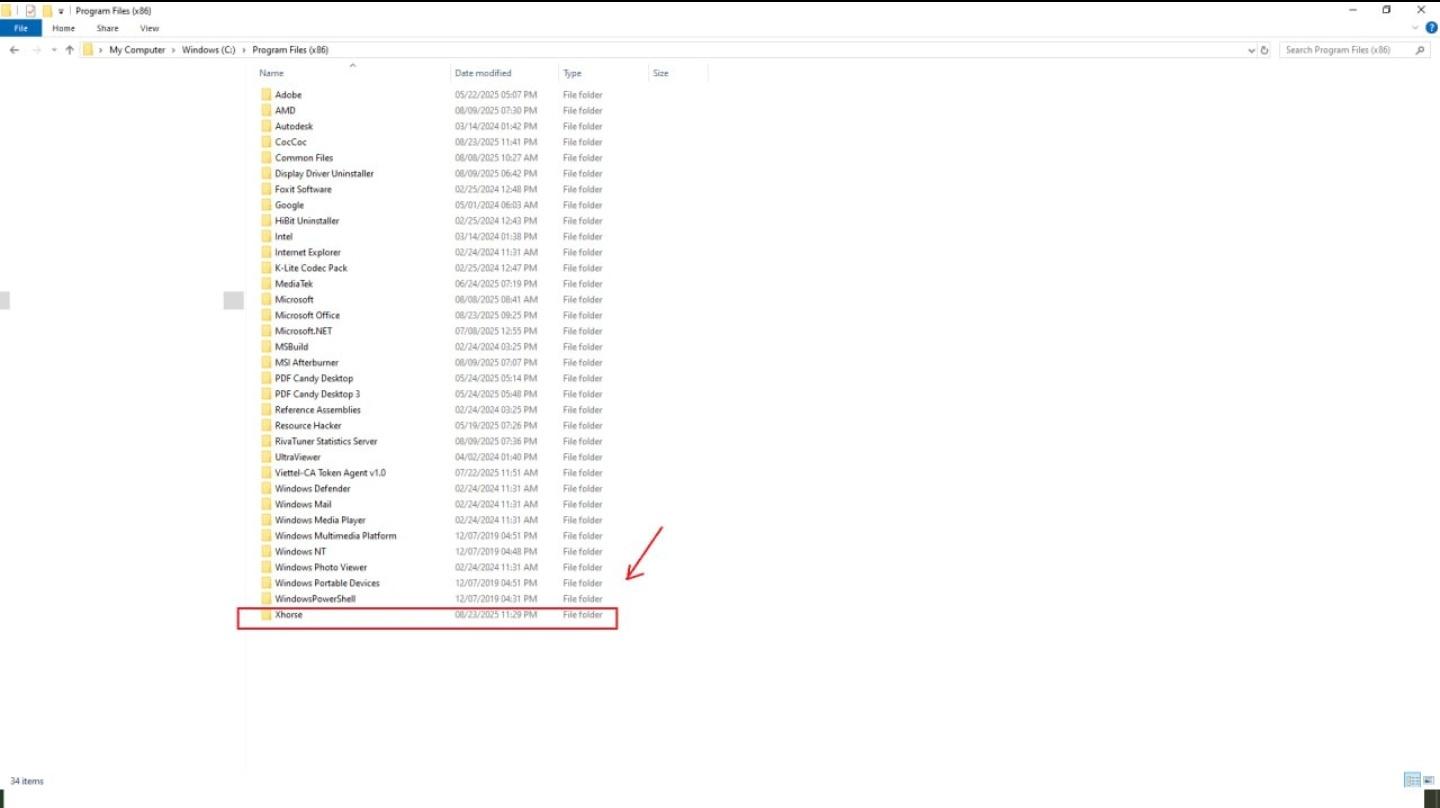The height and width of the screenshot is (808, 1440).
Task: Click the forward navigation arrow
Action: coord(37,50)
